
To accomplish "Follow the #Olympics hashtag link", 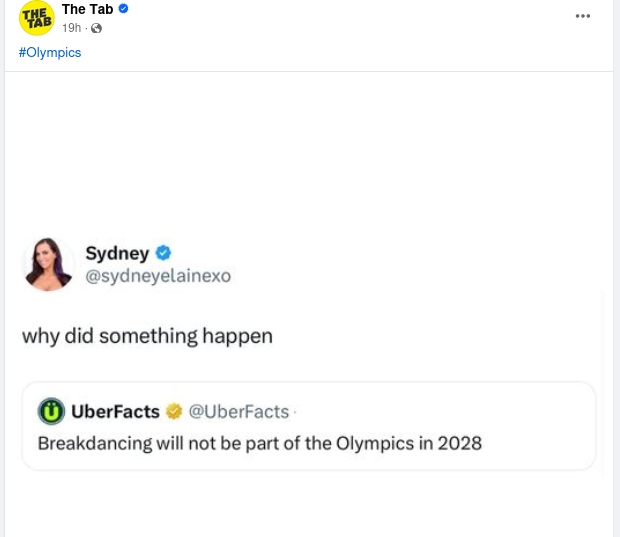I will point(50,52).
